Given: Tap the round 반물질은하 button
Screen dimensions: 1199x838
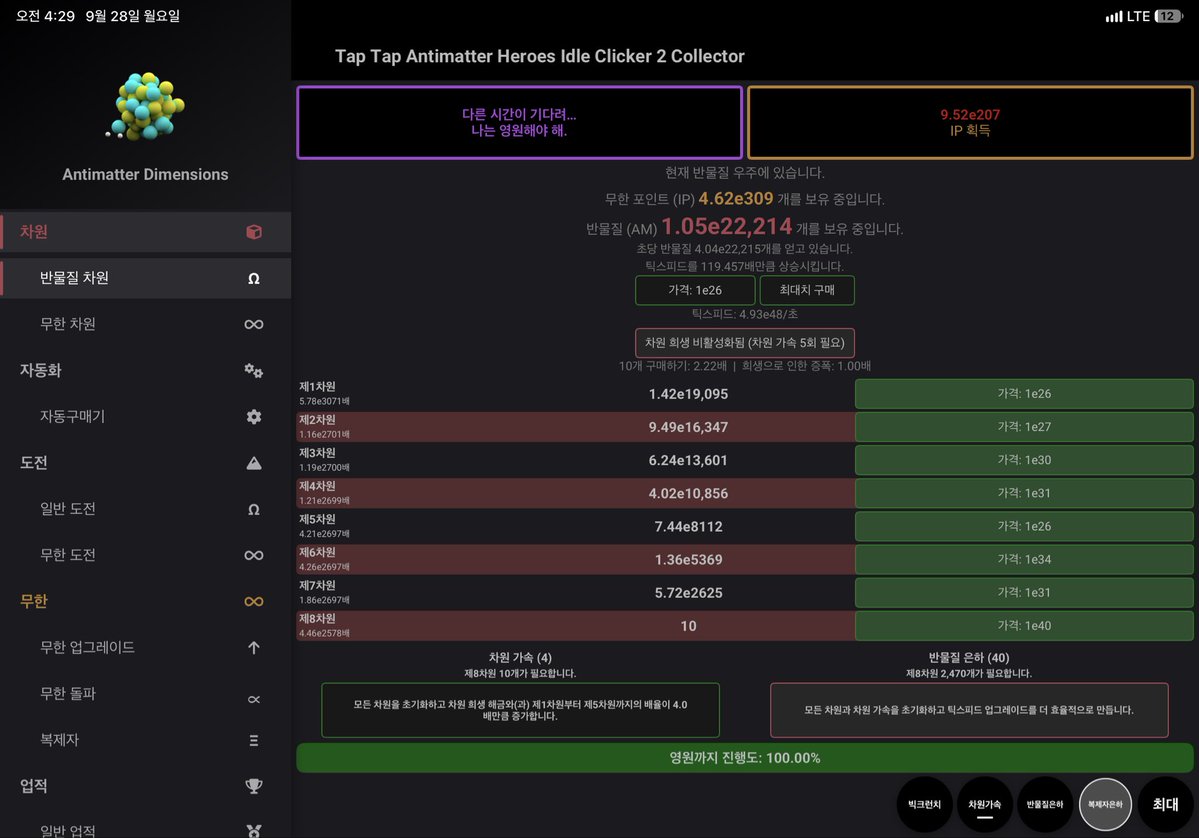Looking at the screenshot, I should click(1045, 804).
